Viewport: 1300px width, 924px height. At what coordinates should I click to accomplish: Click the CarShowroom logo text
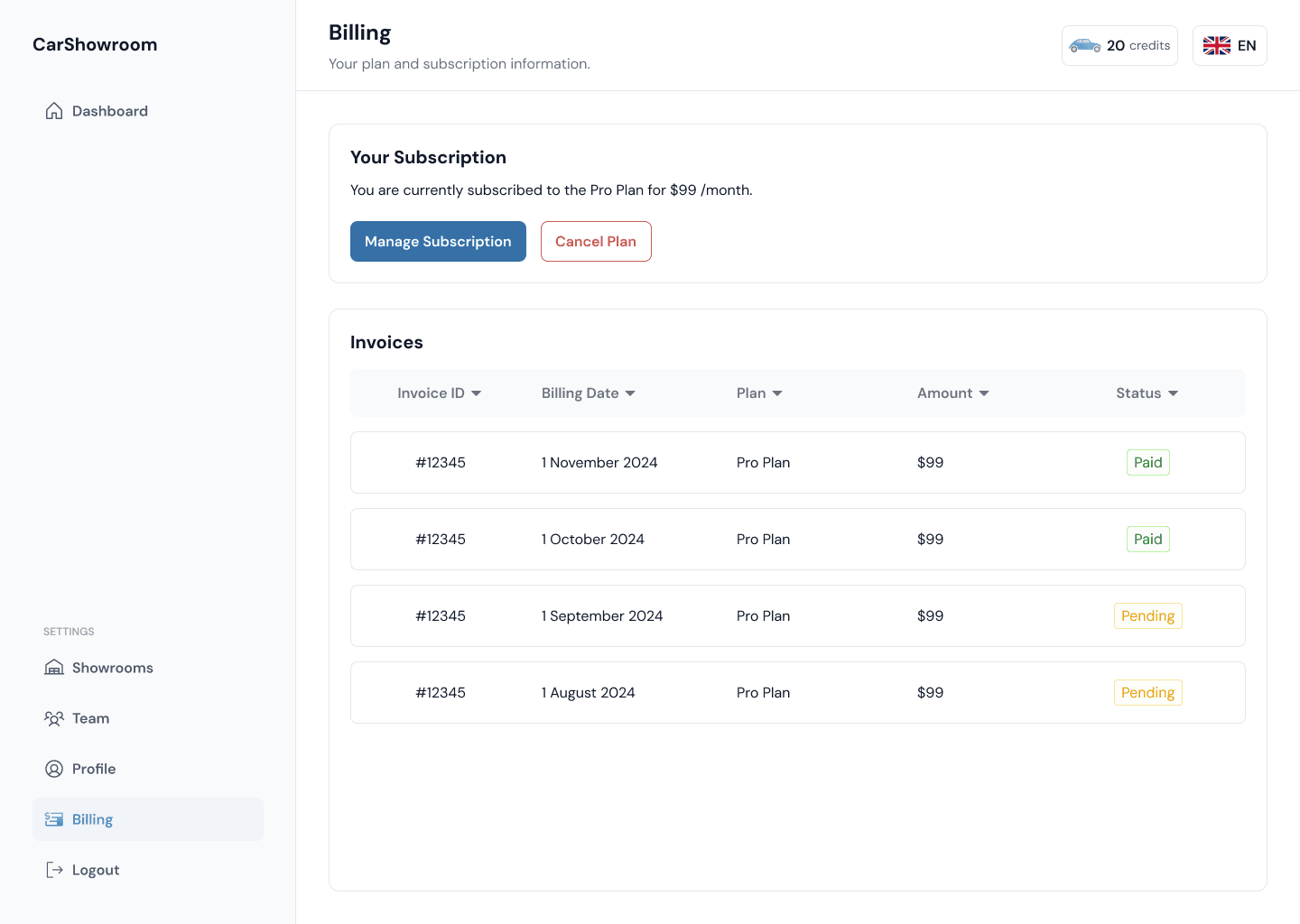tap(95, 45)
